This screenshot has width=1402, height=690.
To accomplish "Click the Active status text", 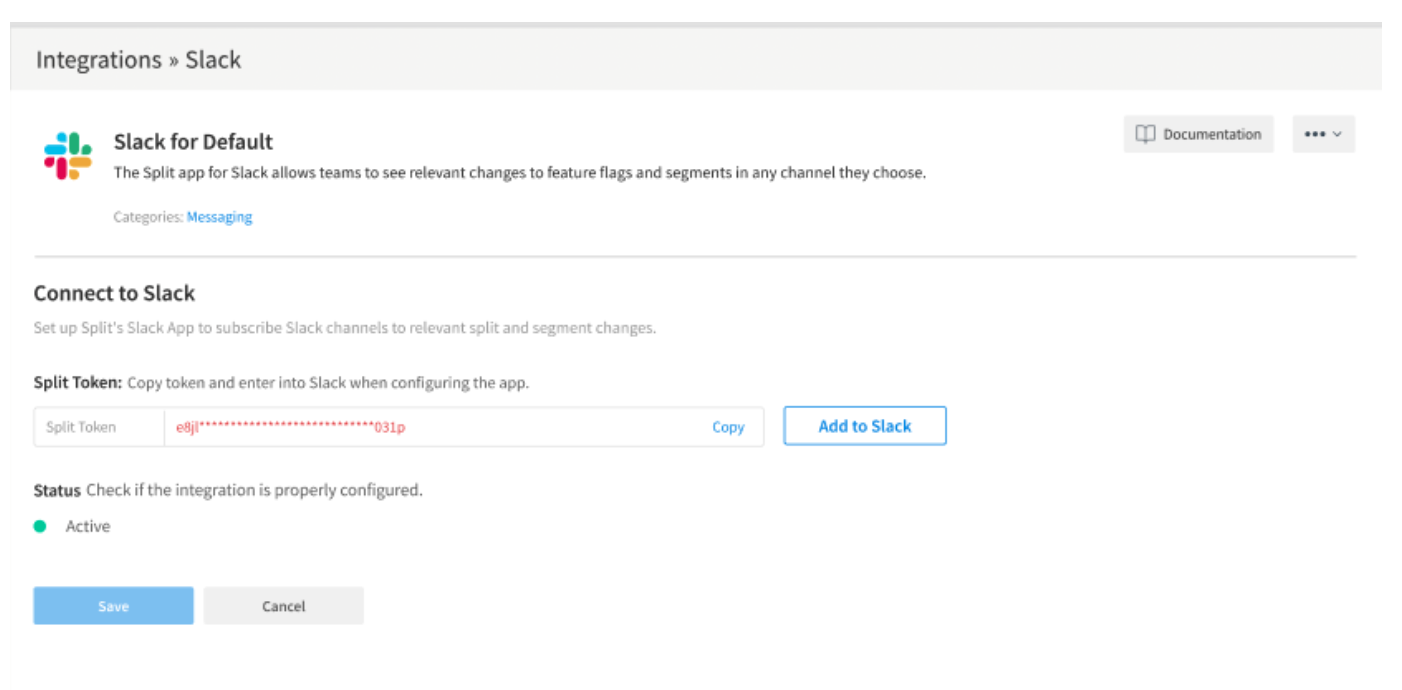I will [x=88, y=526].
